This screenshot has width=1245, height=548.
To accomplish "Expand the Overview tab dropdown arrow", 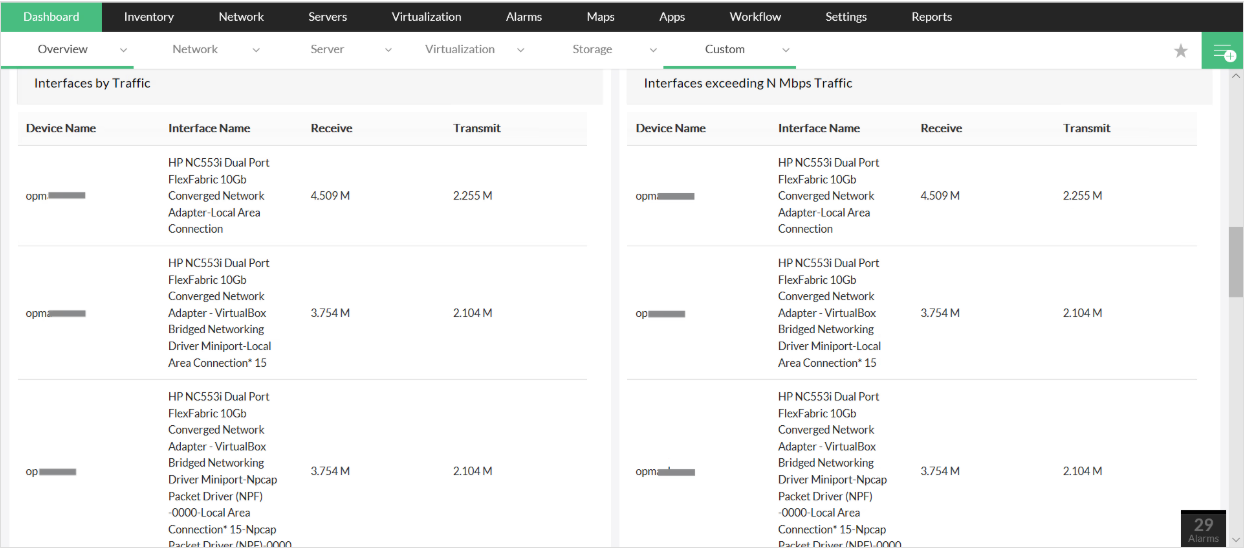I will click(124, 50).
